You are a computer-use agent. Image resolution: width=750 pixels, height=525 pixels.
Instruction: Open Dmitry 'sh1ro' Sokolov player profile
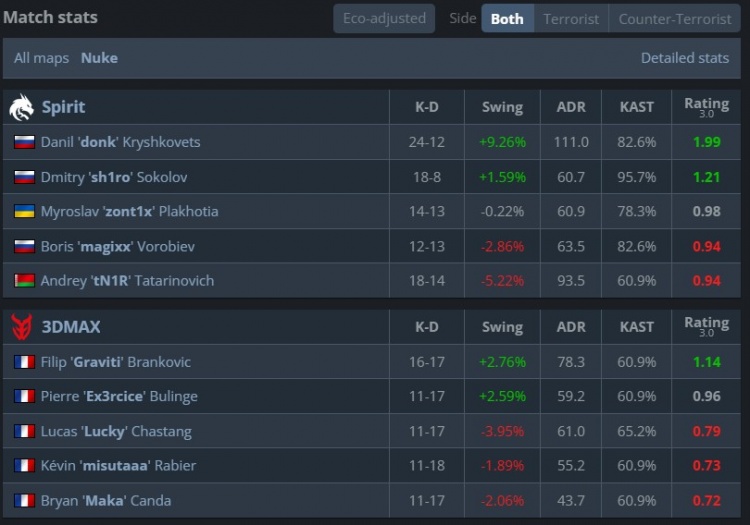114,177
